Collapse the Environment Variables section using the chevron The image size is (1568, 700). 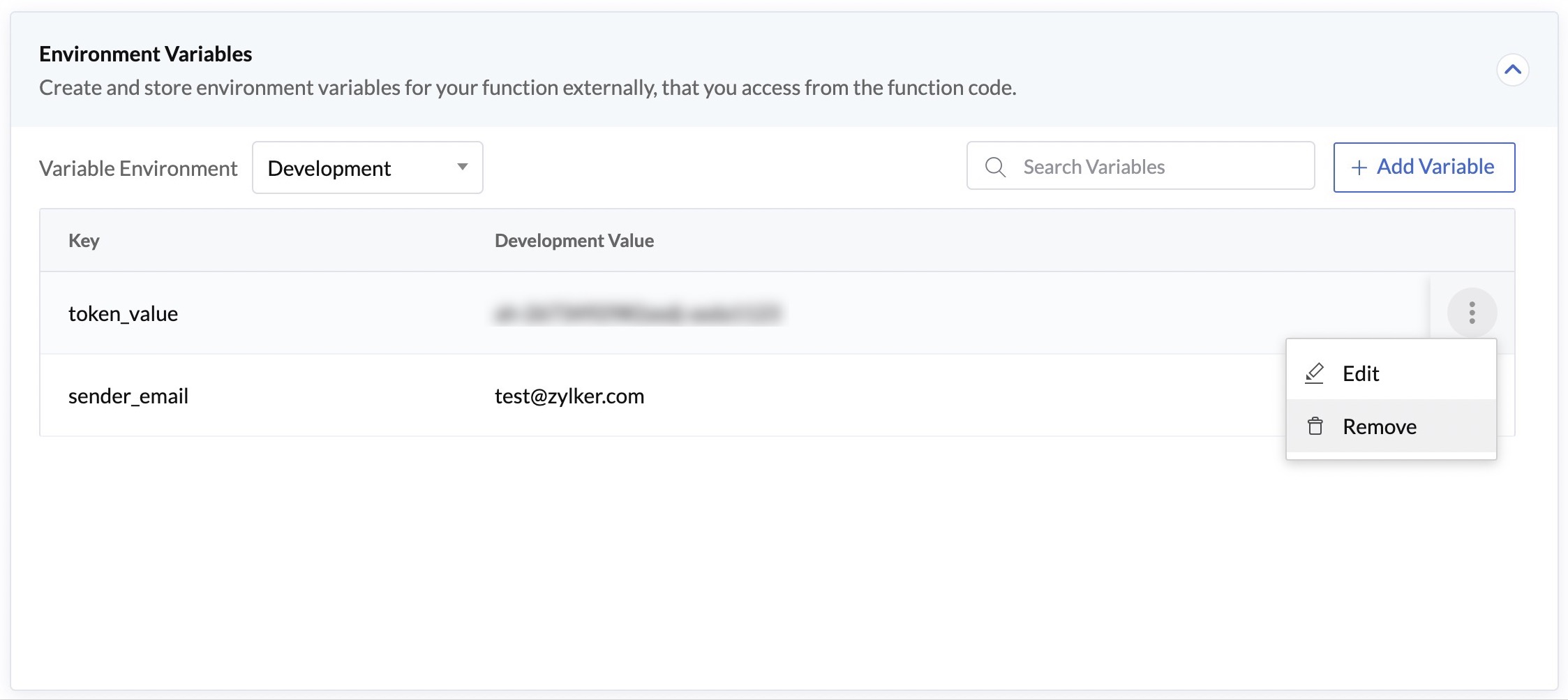1513,69
